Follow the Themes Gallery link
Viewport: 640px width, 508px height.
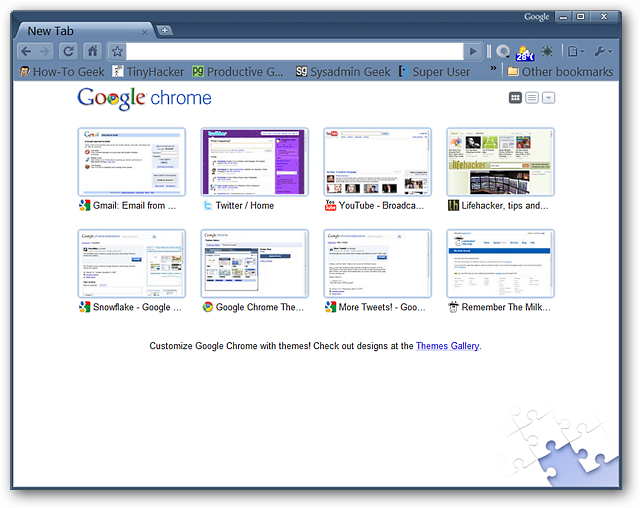[447, 346]
